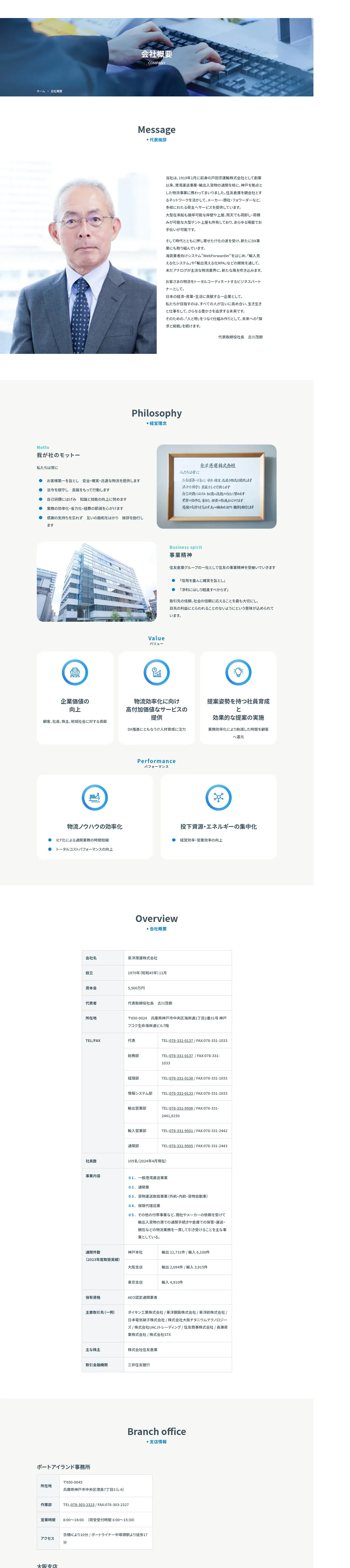Image resolution: width=350 pixels, height=1568 pixels.
Task: Click the 5,500万円 capital value
Action: click(x=136, y=988)
